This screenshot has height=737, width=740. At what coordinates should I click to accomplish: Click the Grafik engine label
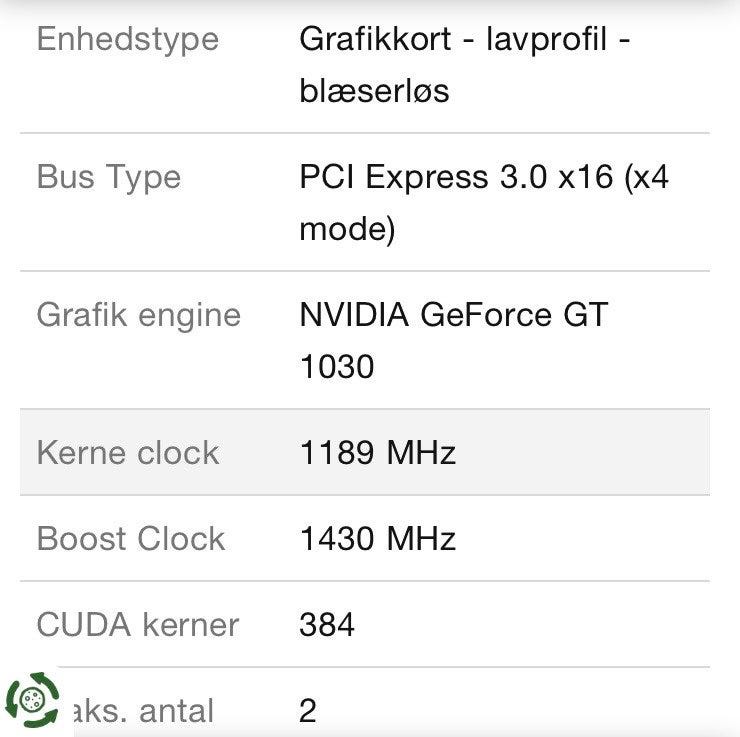[139, 315]
